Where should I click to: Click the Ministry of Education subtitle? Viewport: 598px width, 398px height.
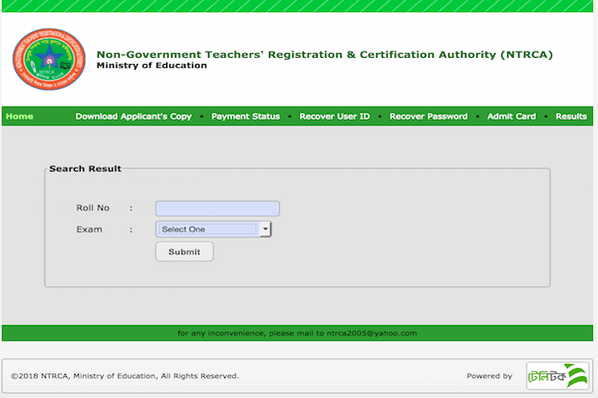(152, 66)
